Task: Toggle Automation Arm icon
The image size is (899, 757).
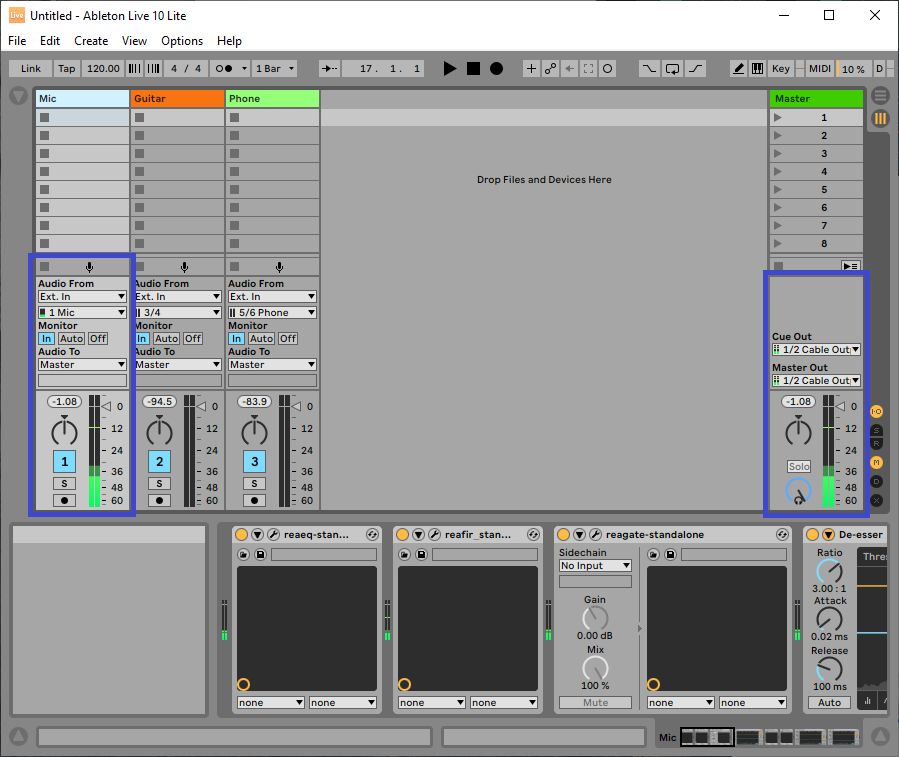Action: click(x=550, y=69)
